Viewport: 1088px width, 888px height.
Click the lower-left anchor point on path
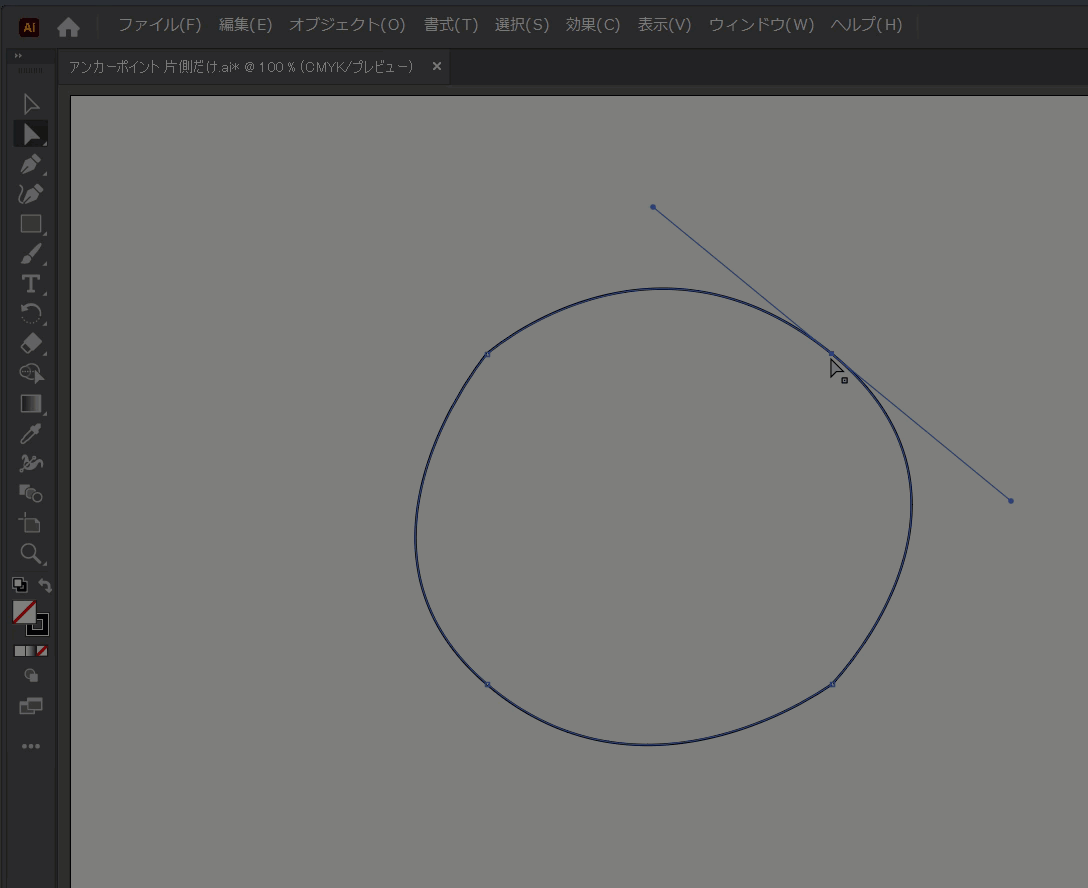487,685
